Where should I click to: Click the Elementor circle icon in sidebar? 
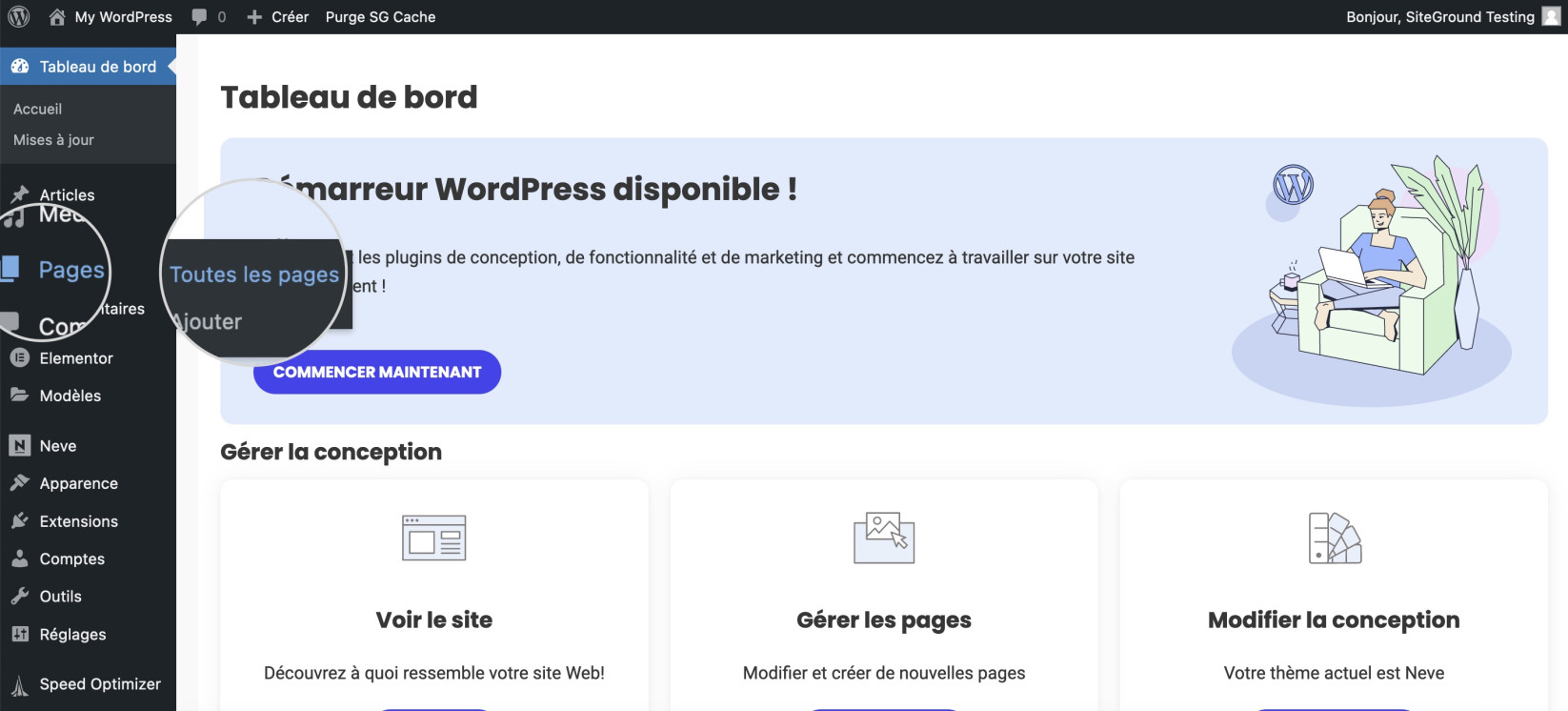(x=20, y=358)
